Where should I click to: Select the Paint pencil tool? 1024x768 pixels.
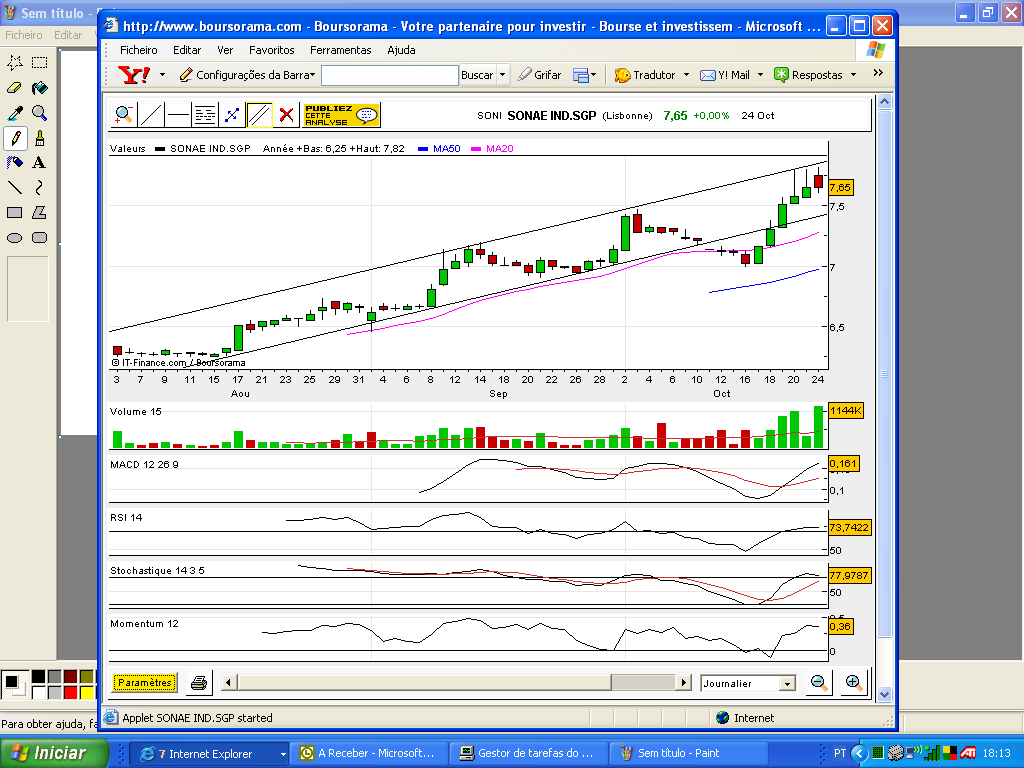point(15,138)
